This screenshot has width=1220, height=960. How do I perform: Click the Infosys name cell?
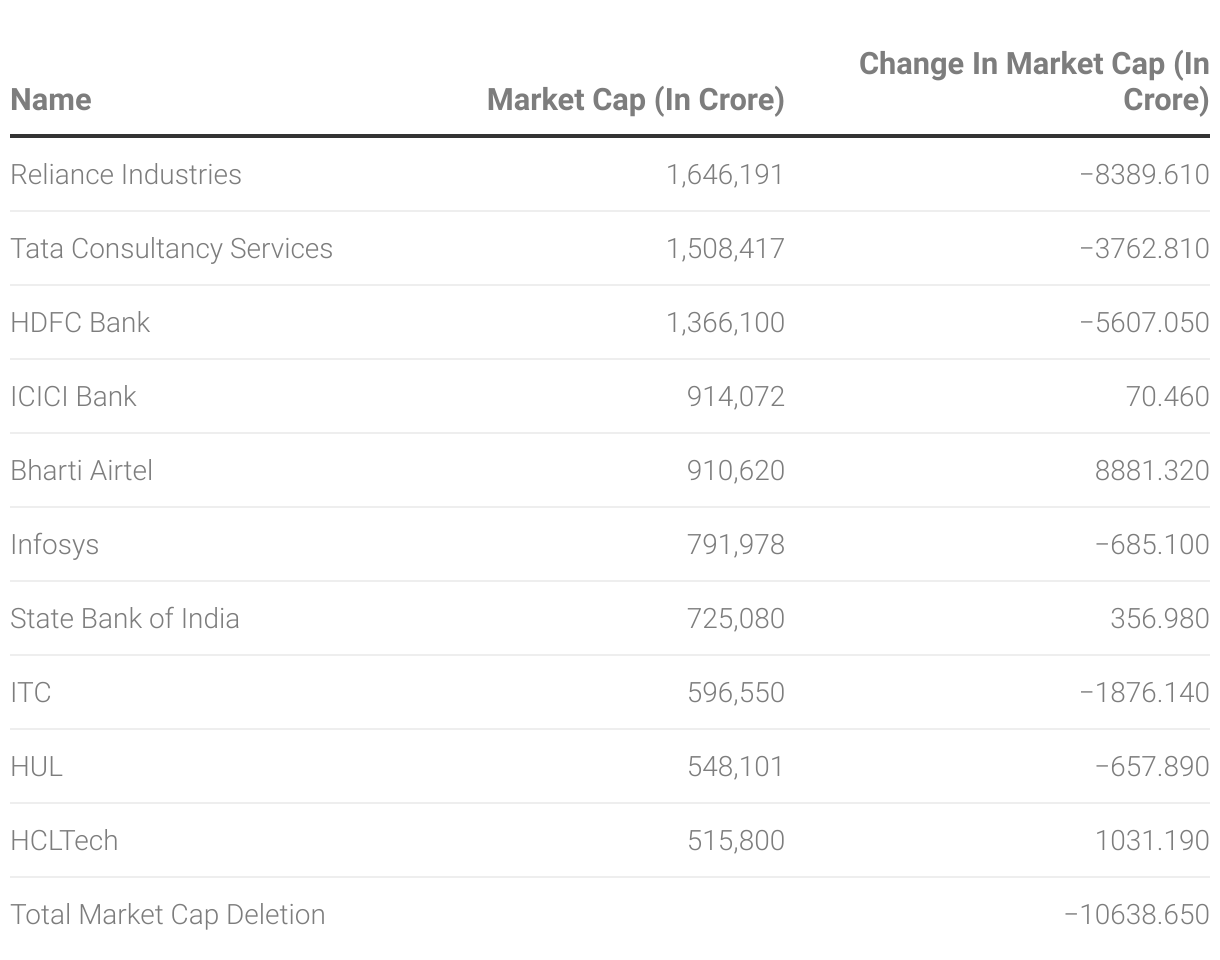coord(54,544)
